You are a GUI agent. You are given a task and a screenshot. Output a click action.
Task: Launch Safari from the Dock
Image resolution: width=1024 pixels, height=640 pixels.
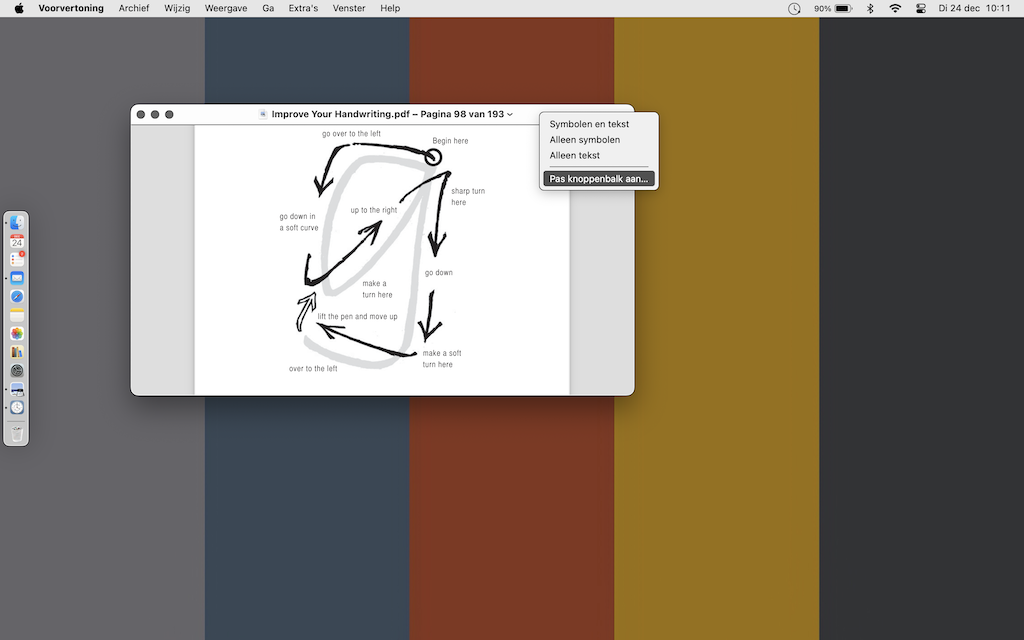click(x=17, y=296)
